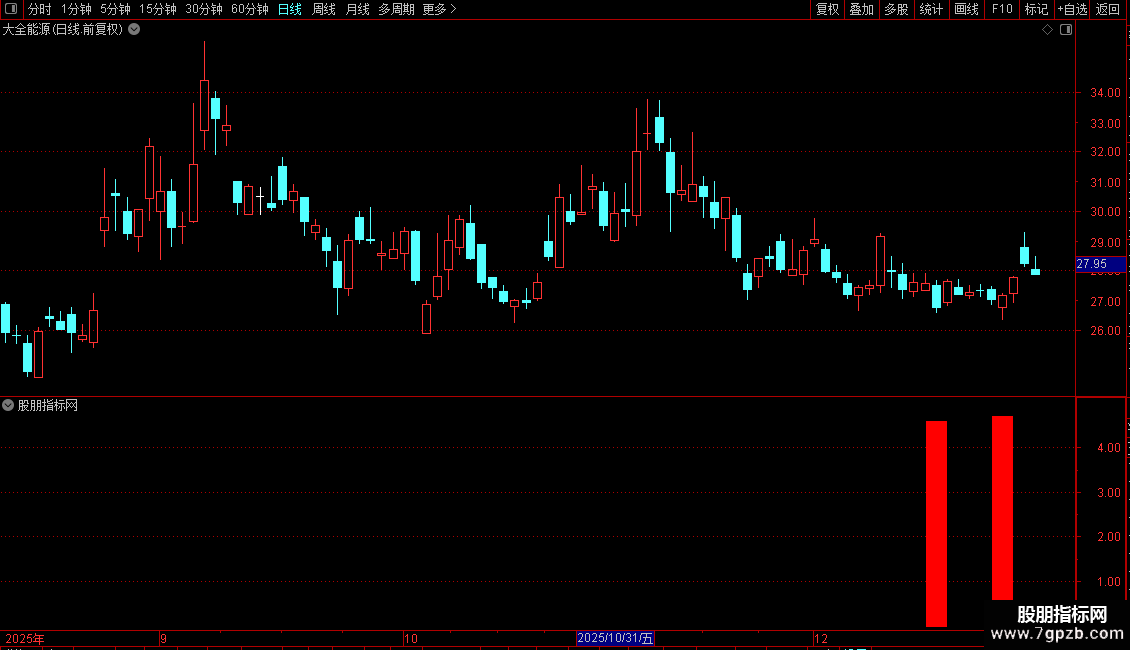Click the first red indicator signal bar
This screenshot has height=650, width=1130.
coord(936,524)
